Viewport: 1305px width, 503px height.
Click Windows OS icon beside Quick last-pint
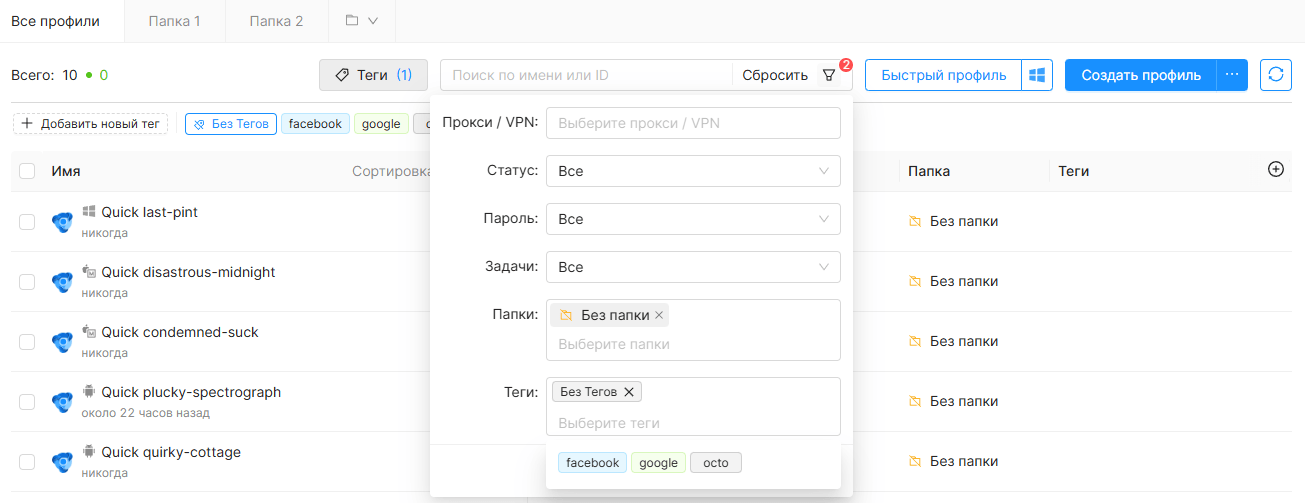pyautogui.click(x=89, y=212)
